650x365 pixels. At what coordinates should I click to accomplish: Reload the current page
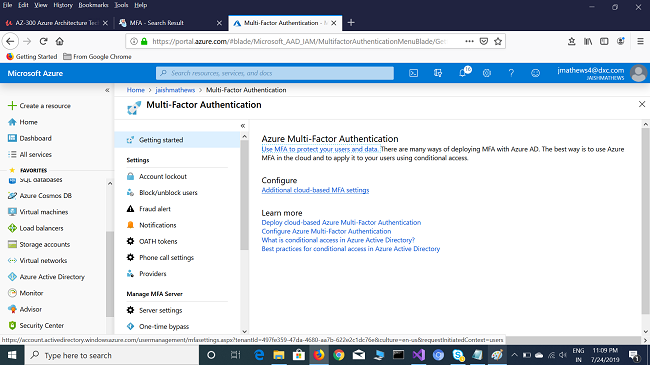tap(44, 41)
